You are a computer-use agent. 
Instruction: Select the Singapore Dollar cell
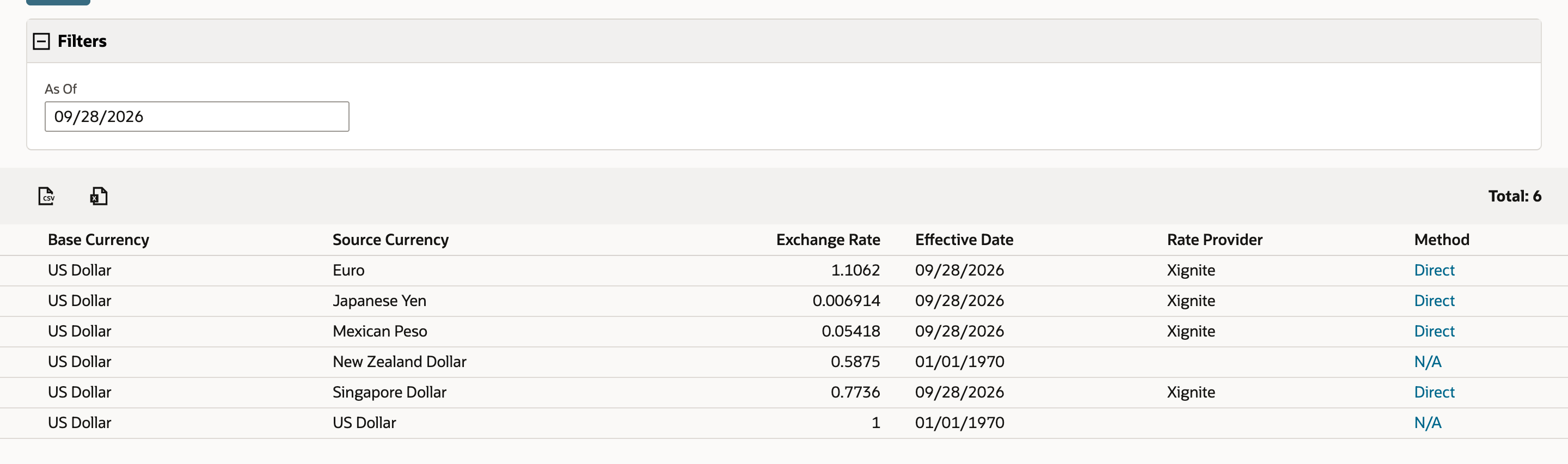click(390, 392)
